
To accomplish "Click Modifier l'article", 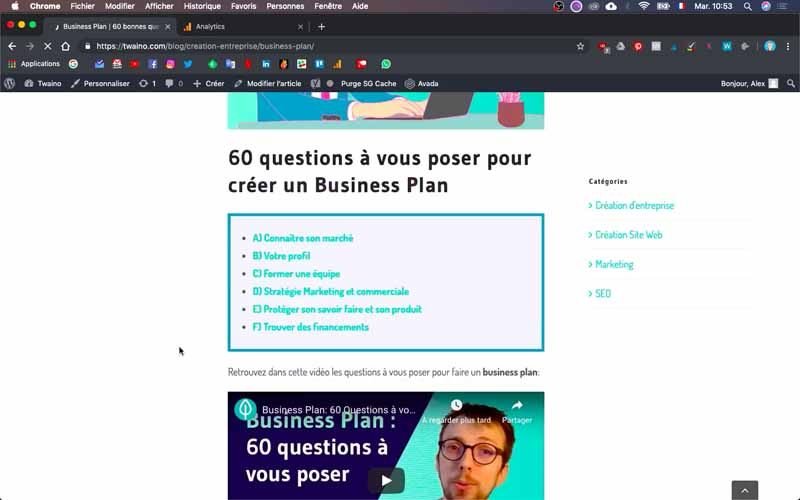I will pos(268,83).
